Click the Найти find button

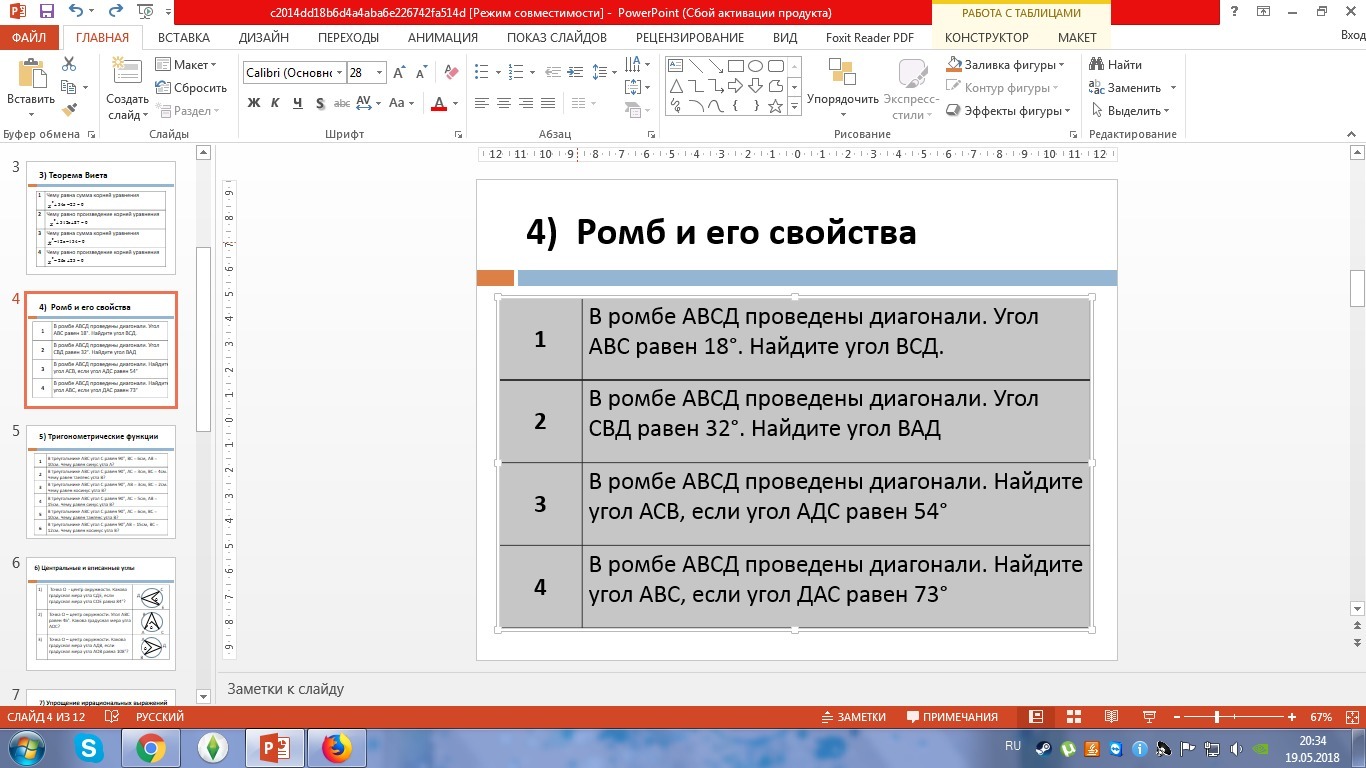[1115, 65]
